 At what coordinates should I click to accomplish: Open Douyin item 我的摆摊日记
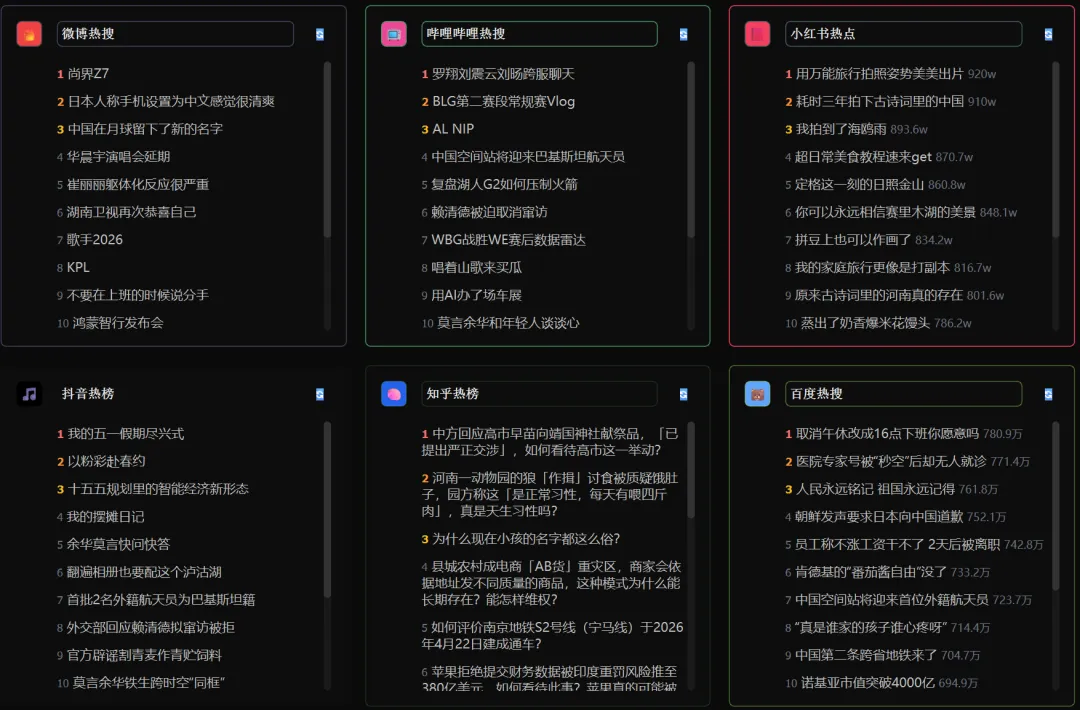click(105, 516)
